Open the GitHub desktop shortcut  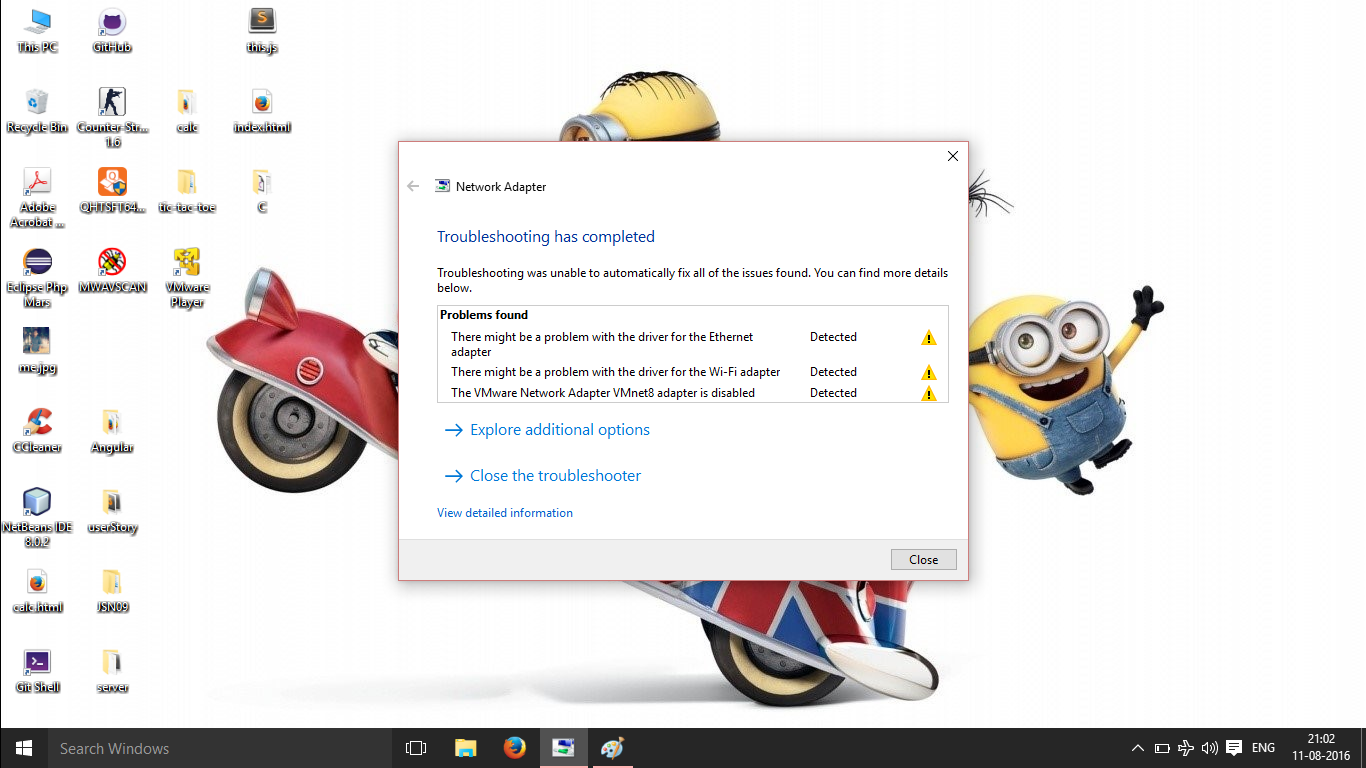(x=112, y=31)
